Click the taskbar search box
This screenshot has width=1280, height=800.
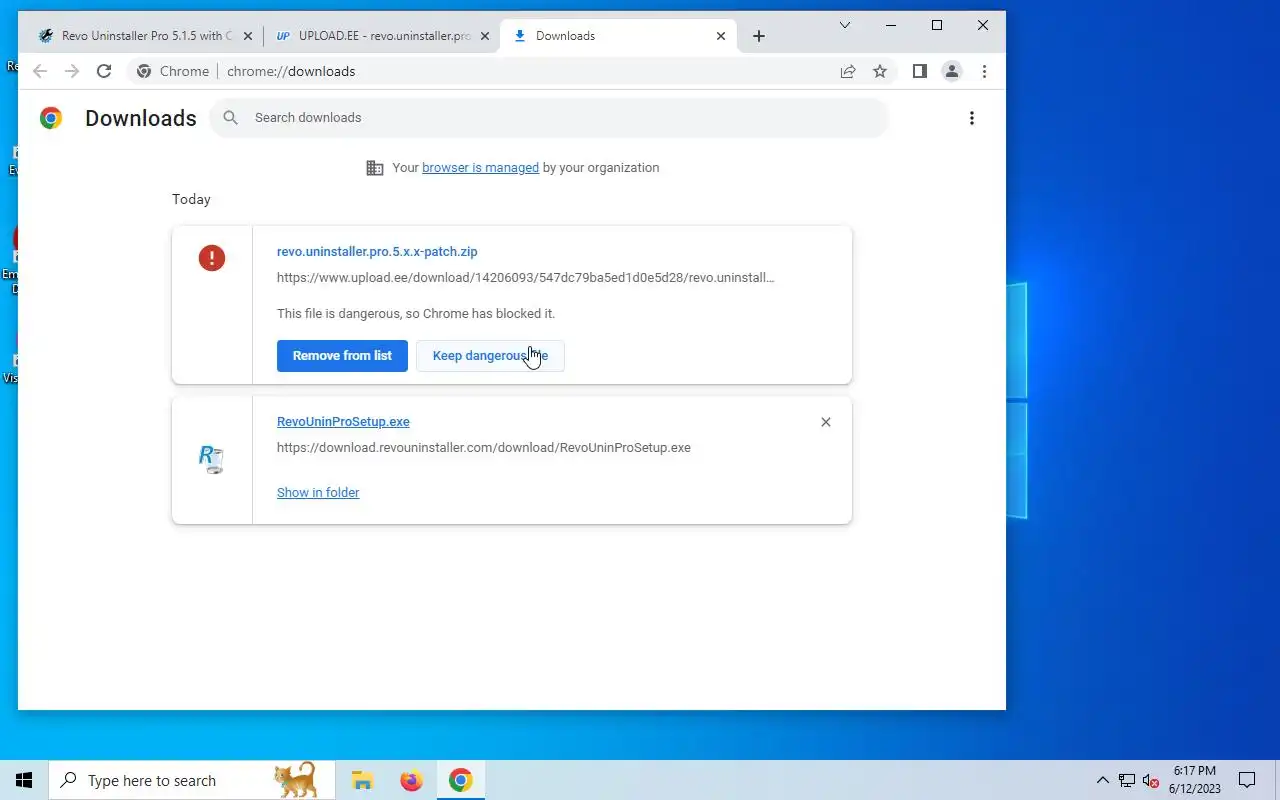pos(191,780)
